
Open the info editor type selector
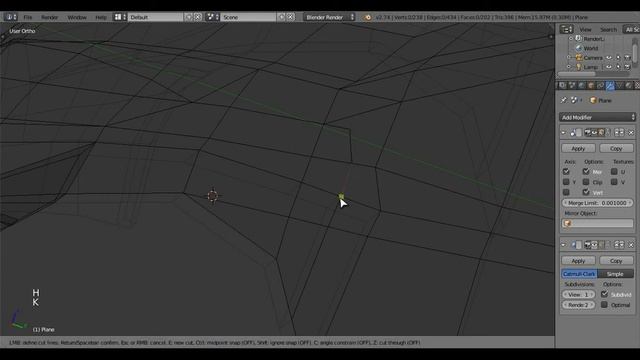pos(10,17)
